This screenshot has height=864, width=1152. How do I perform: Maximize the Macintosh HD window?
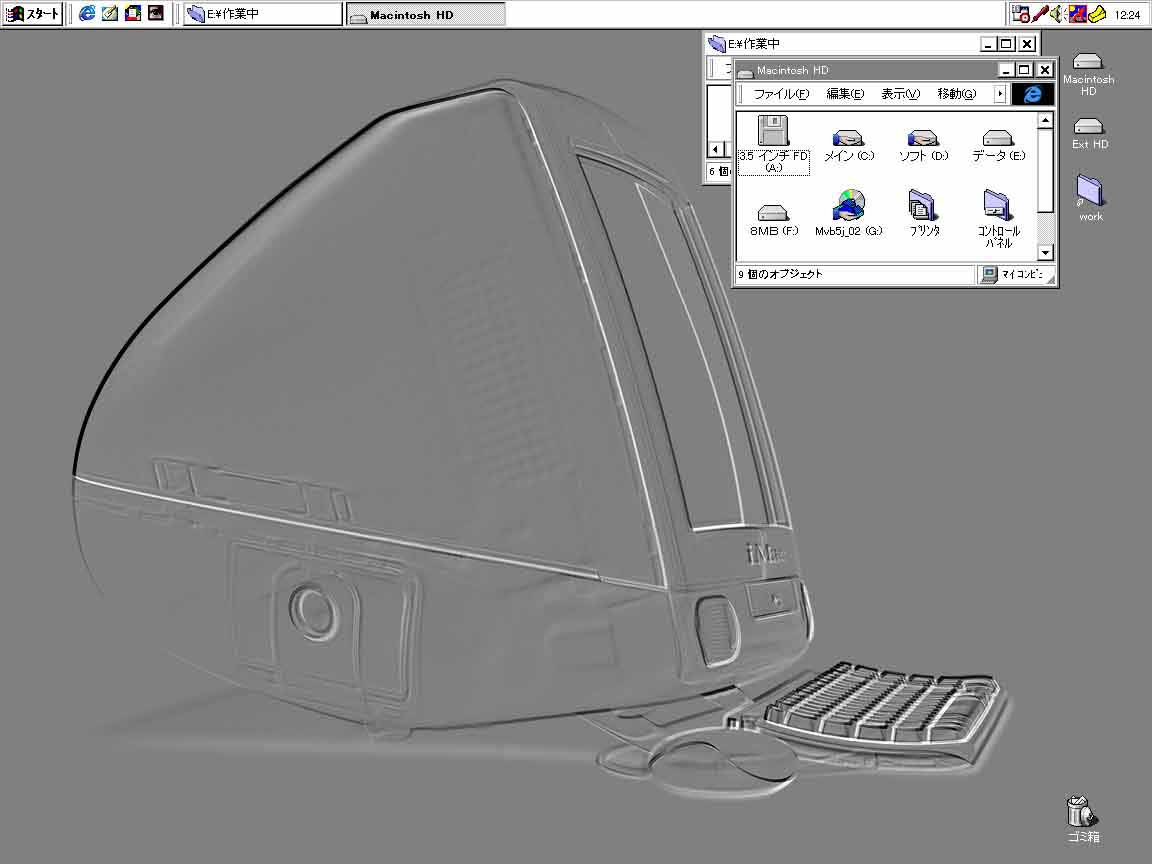1023,71
